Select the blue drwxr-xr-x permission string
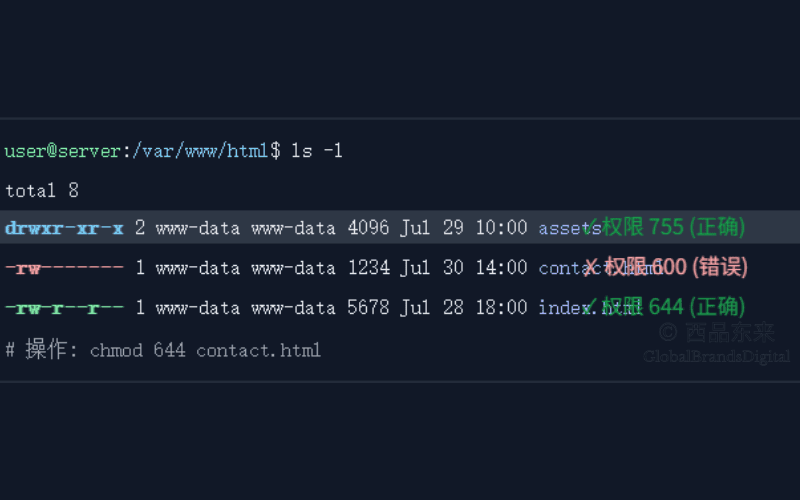This screenshot has height=500, width=800. [x=64, y=228]
